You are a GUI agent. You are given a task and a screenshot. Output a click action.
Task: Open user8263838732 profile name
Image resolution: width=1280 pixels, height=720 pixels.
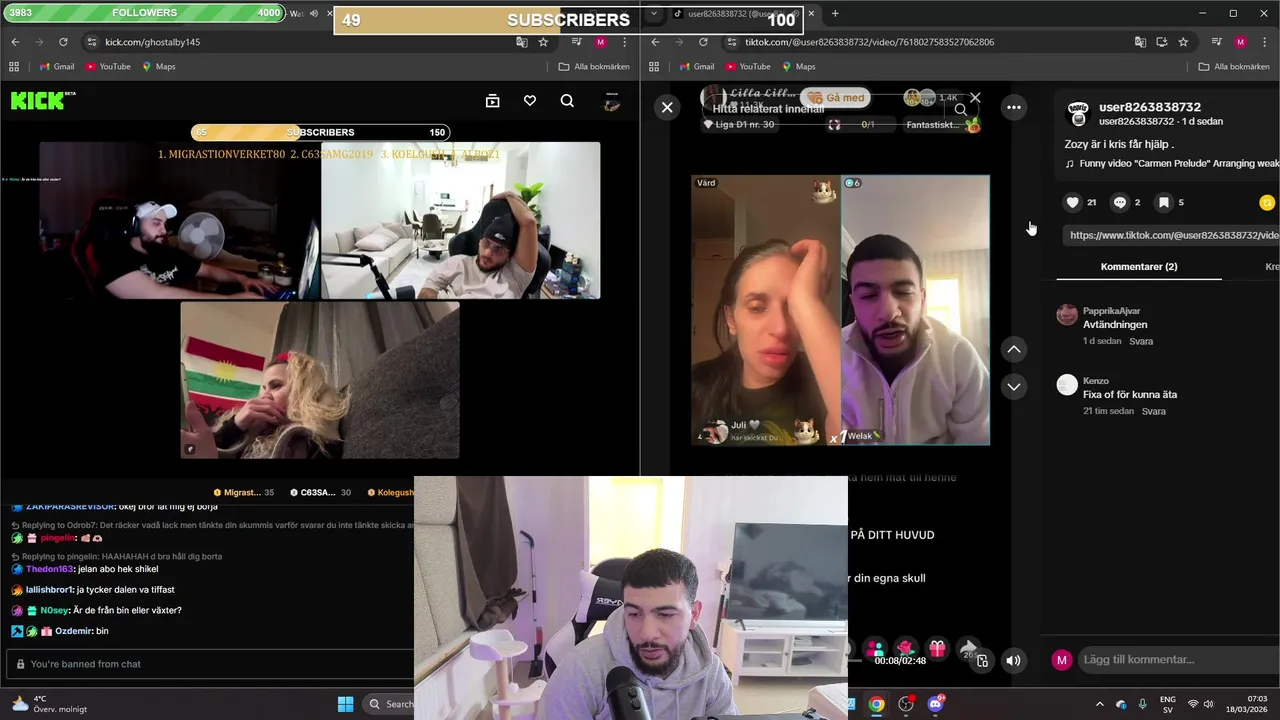pos(1150,107)
